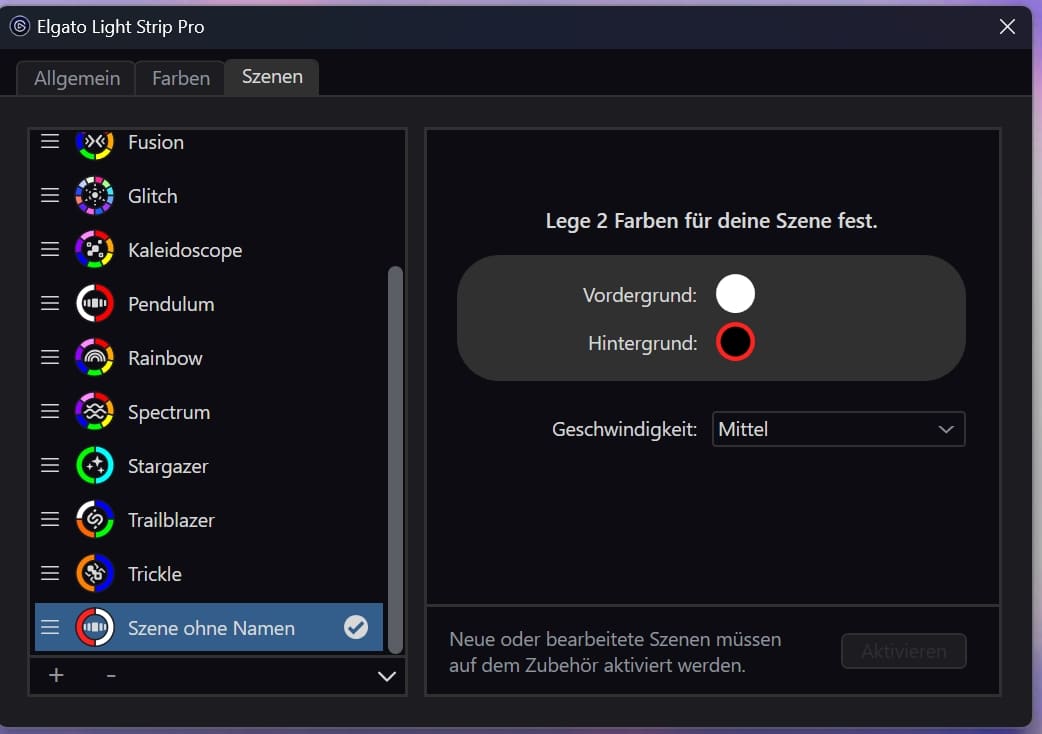Open the white Vordergrund color swatch
The image size is (1042, 734).
point(735,295)
